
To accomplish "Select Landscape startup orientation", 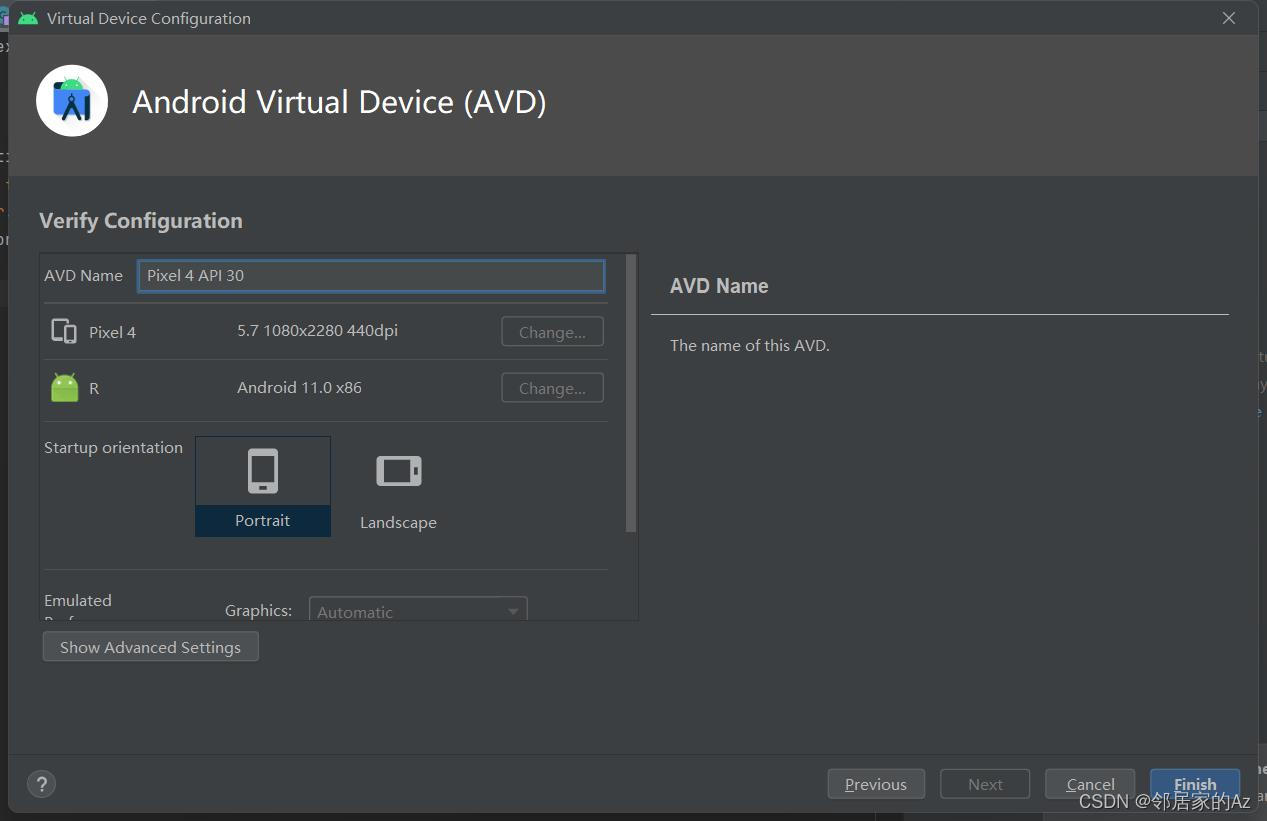I will (398, 489).
